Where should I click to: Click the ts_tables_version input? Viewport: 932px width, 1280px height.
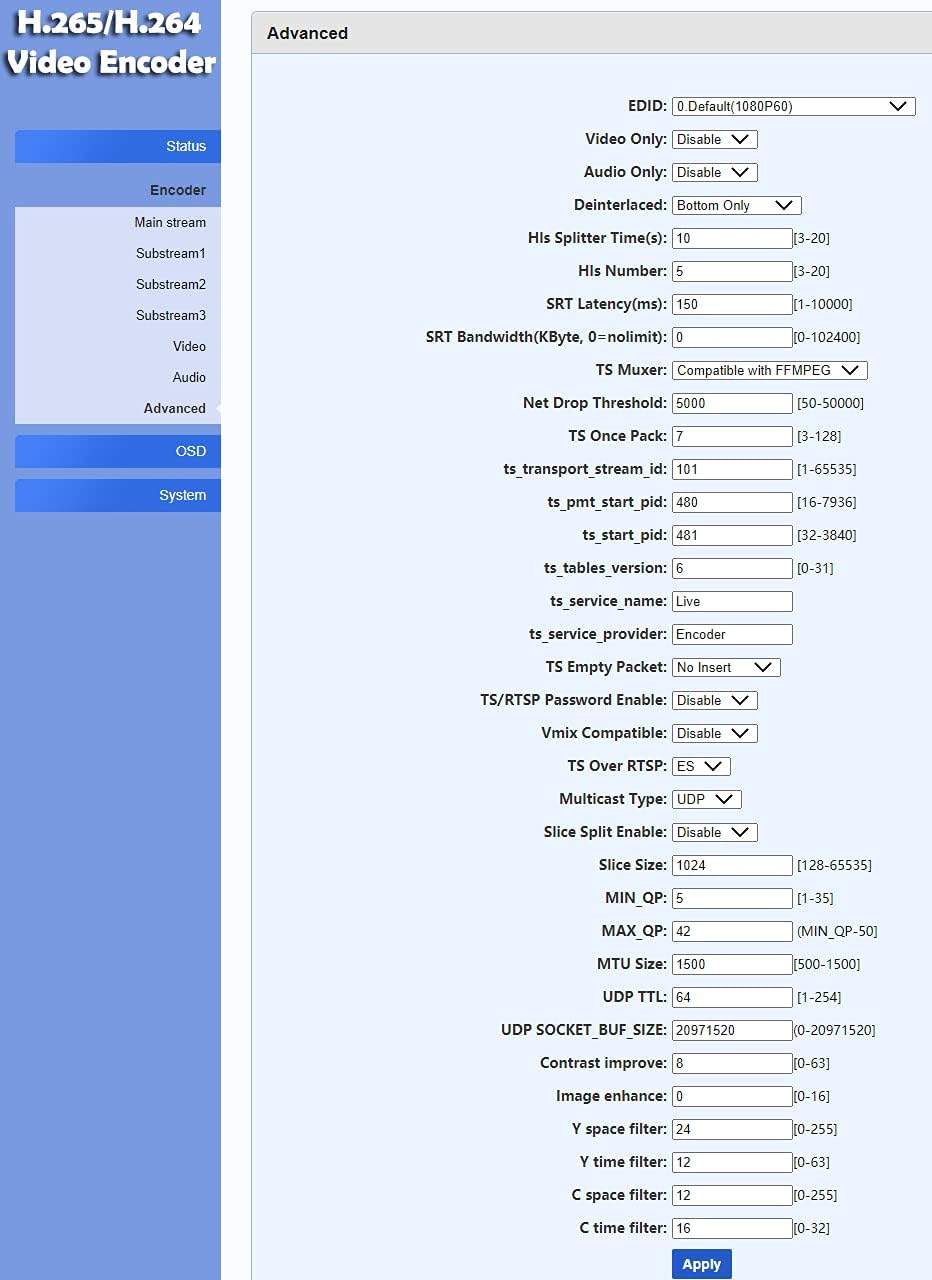tap(732, 568)
